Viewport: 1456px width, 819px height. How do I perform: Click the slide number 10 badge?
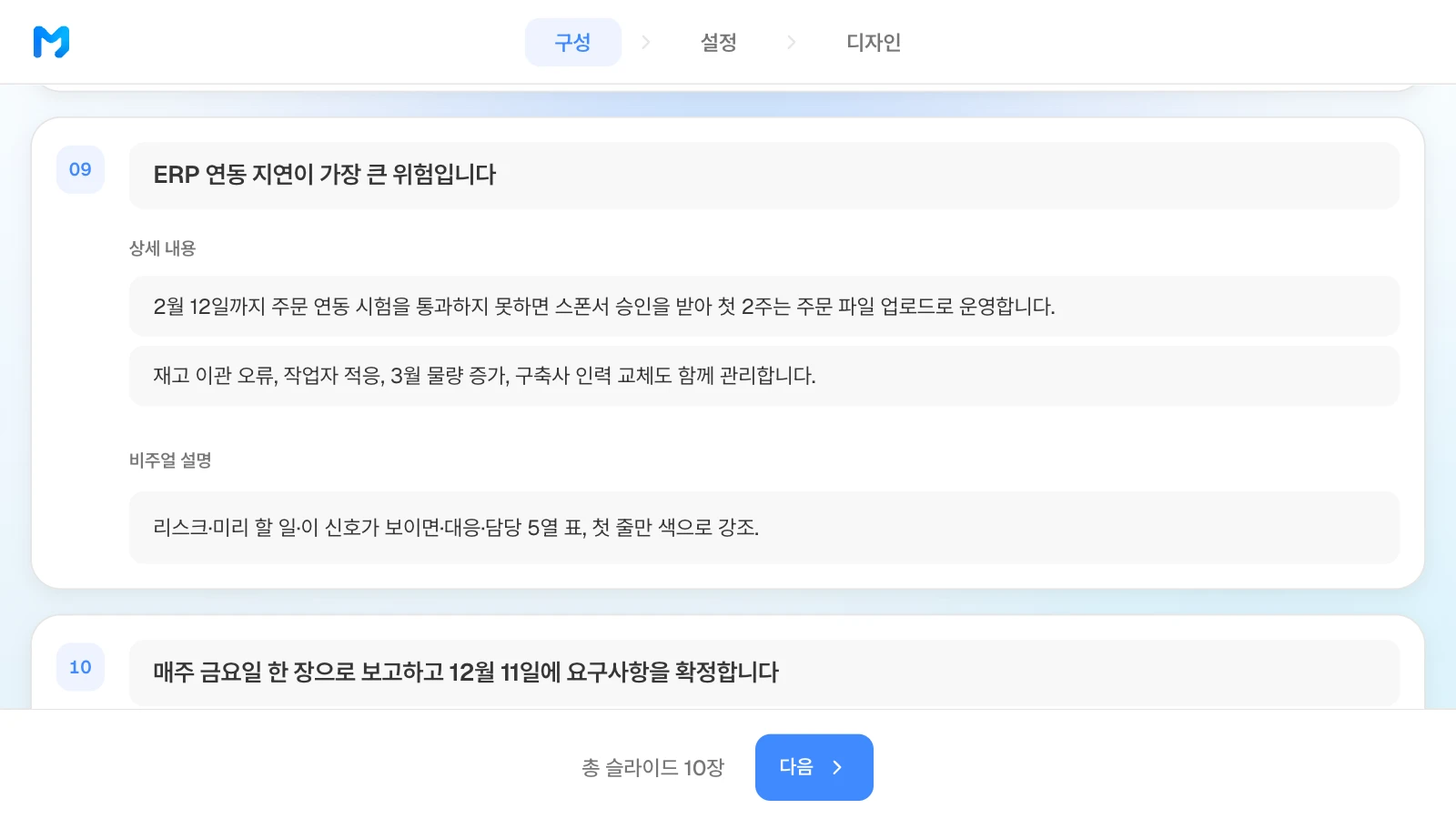(80, 667)
